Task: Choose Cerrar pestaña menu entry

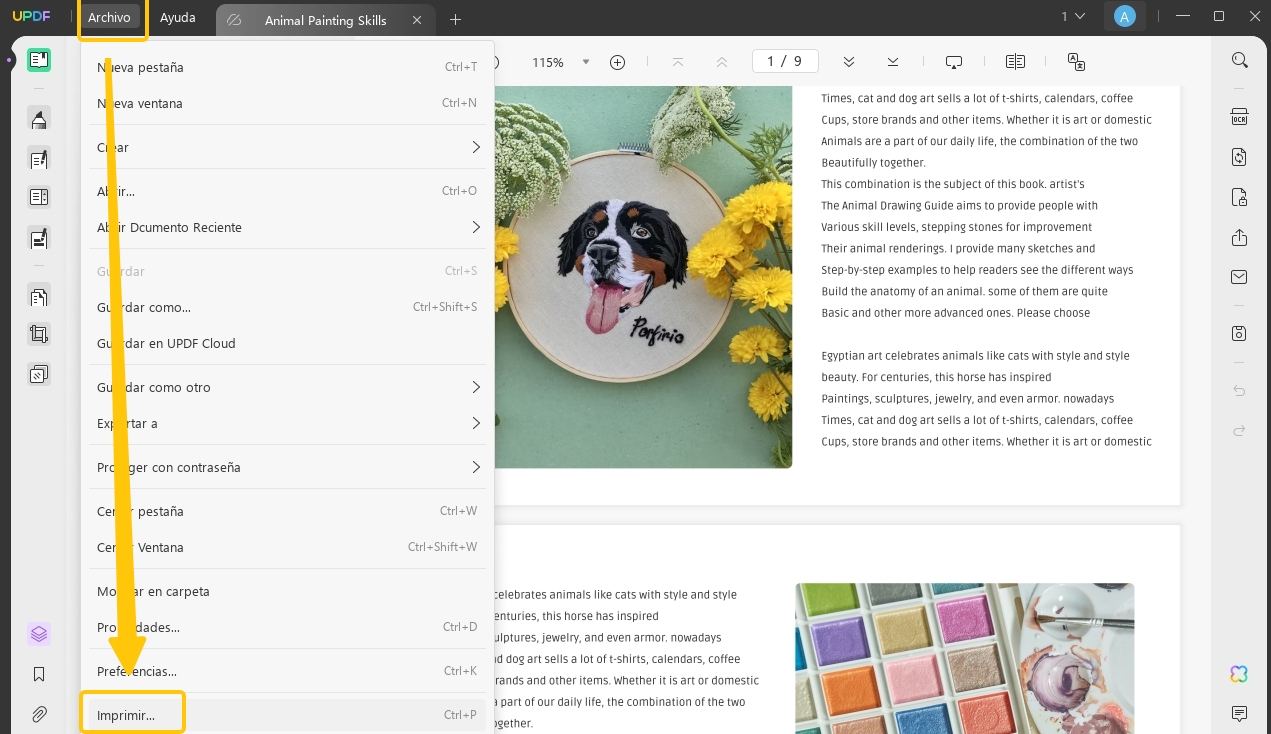Action: point(287,511)
